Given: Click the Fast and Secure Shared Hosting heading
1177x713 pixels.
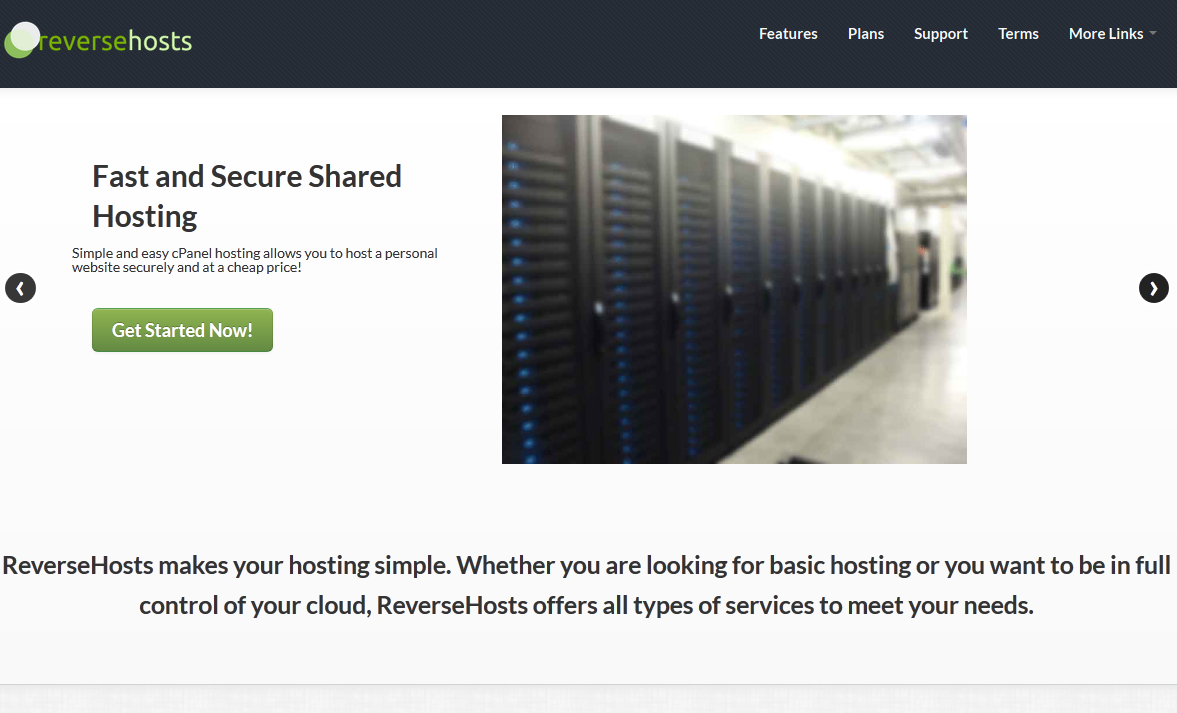Looking at the screenshot, I should point(246,196).
